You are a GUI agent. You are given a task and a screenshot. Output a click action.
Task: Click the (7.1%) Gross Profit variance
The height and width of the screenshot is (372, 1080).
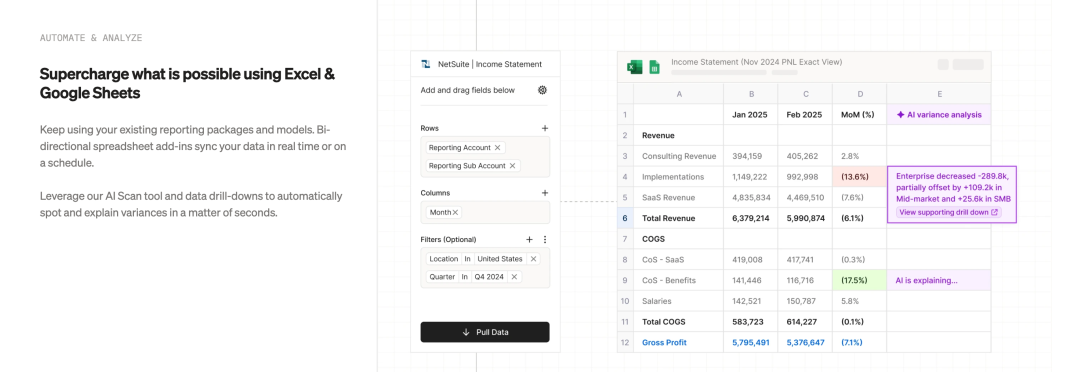[x=860, y=342]
